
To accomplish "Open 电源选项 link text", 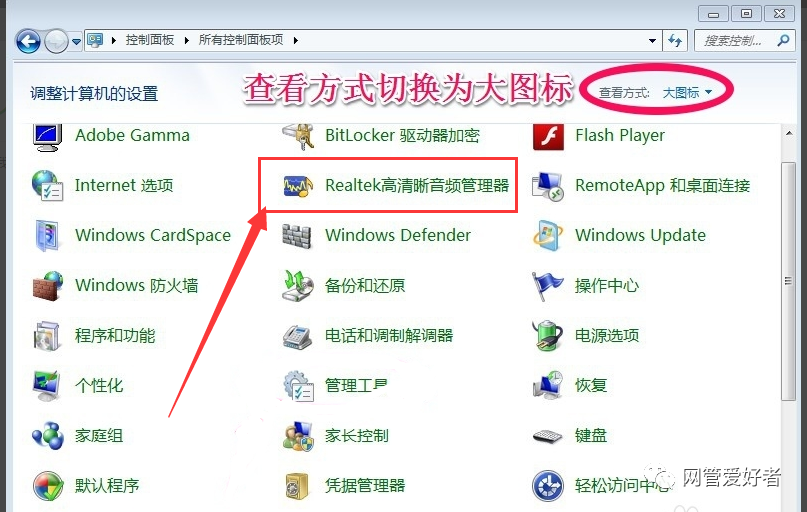I will [607, 336].
